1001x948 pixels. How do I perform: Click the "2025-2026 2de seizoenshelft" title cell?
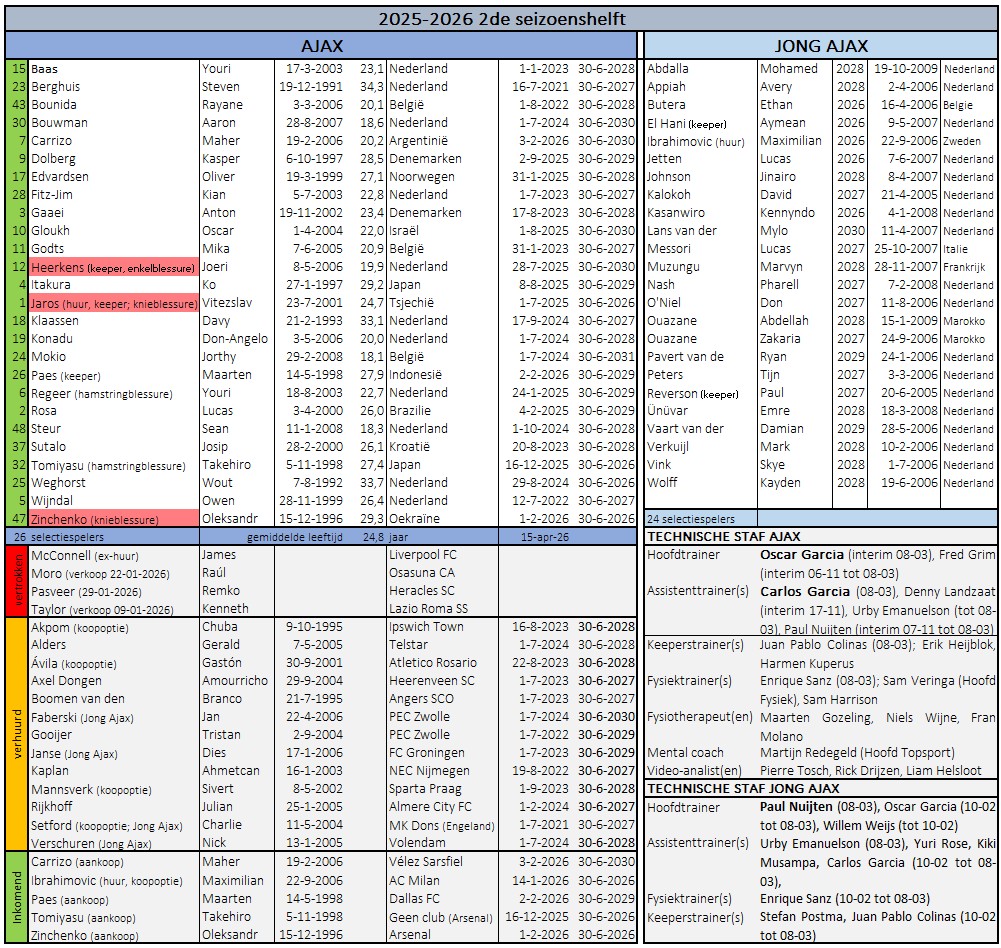[500, 17]
